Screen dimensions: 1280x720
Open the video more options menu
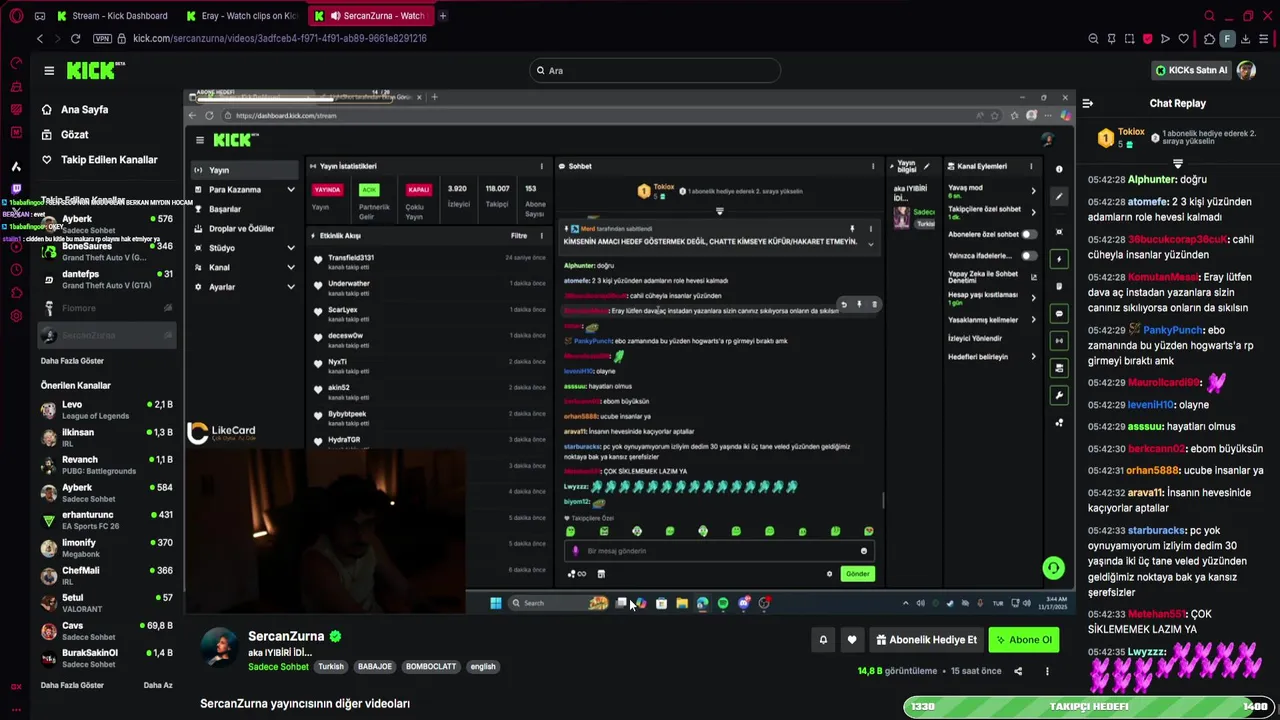tap(1047, 671)
